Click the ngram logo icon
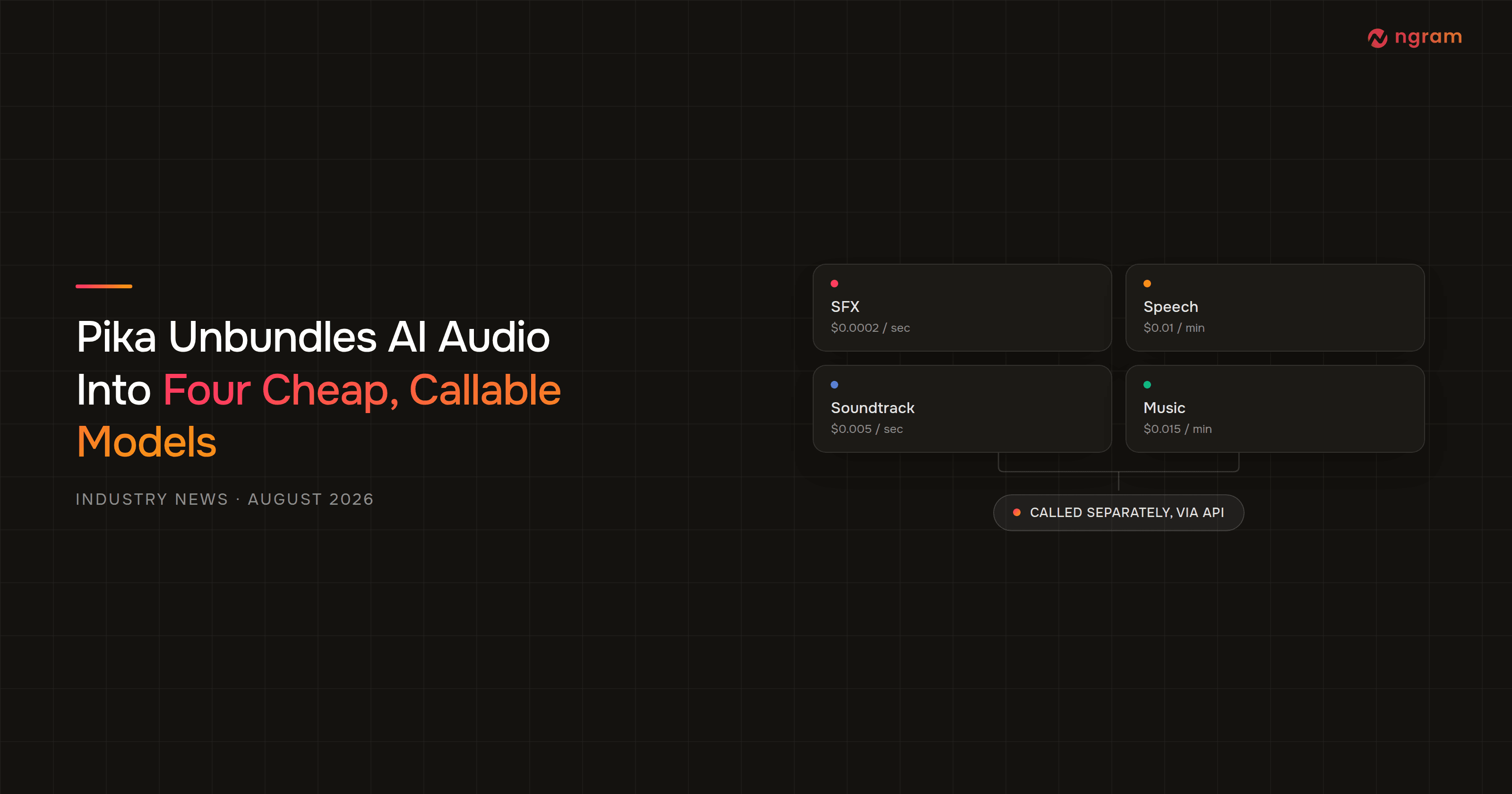This screenshot has height=794, width=1512. click(x=1377, y=38)
